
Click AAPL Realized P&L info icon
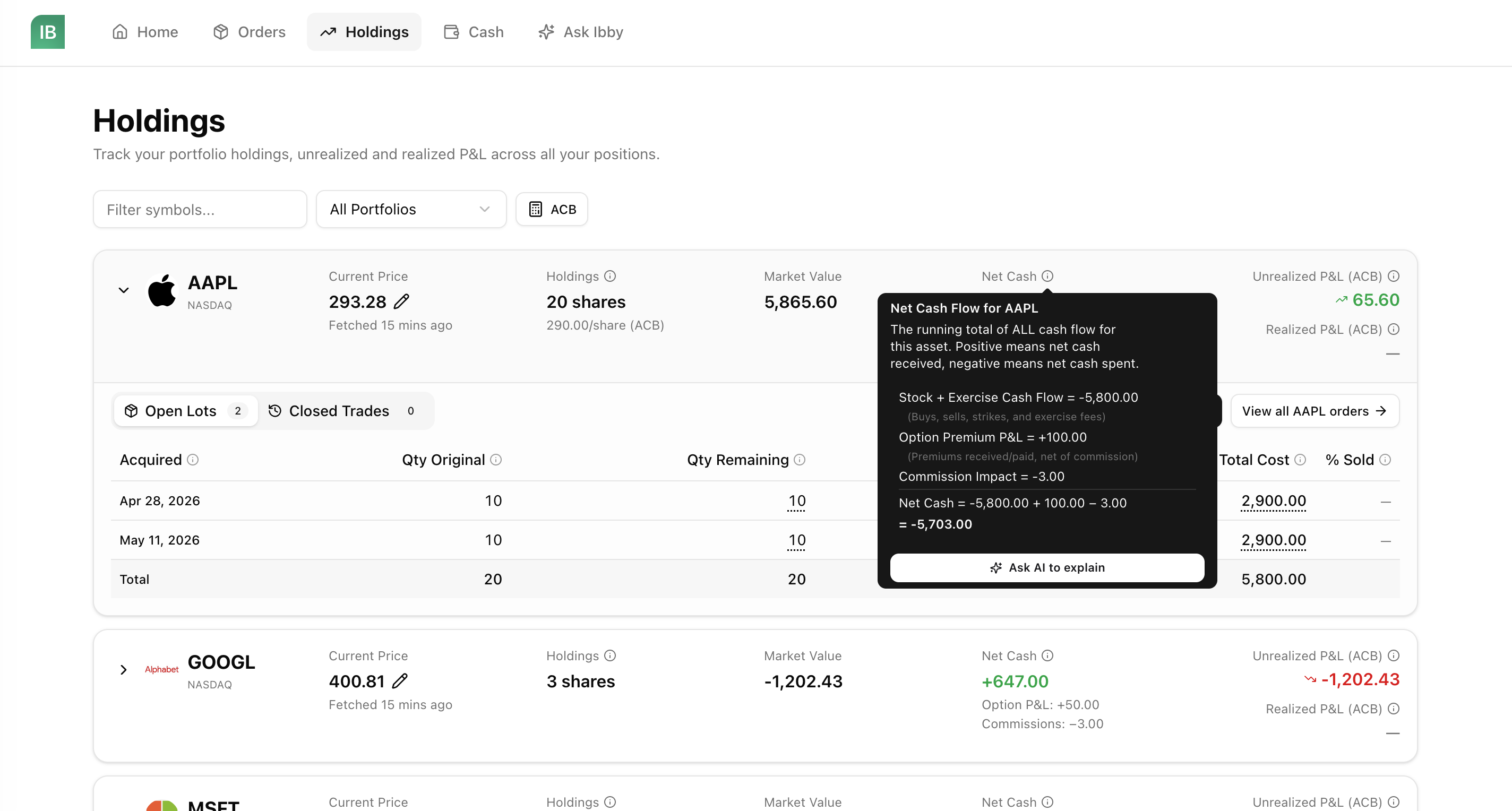1394,329
